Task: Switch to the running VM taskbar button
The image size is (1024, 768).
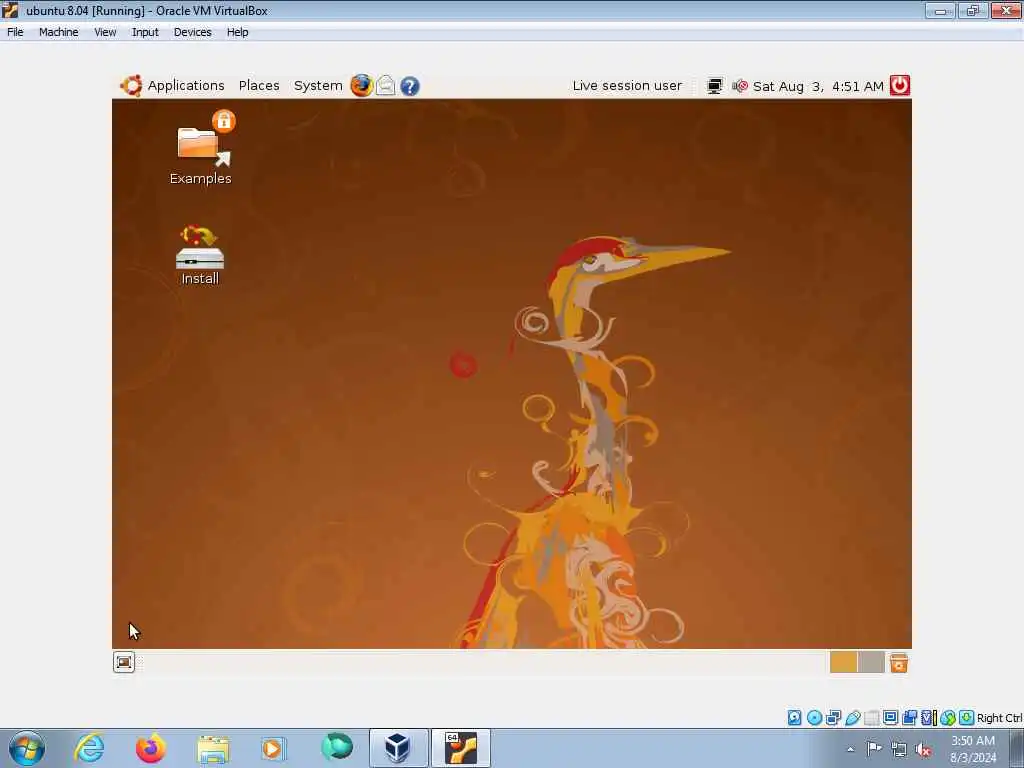Action: point(460,748)
